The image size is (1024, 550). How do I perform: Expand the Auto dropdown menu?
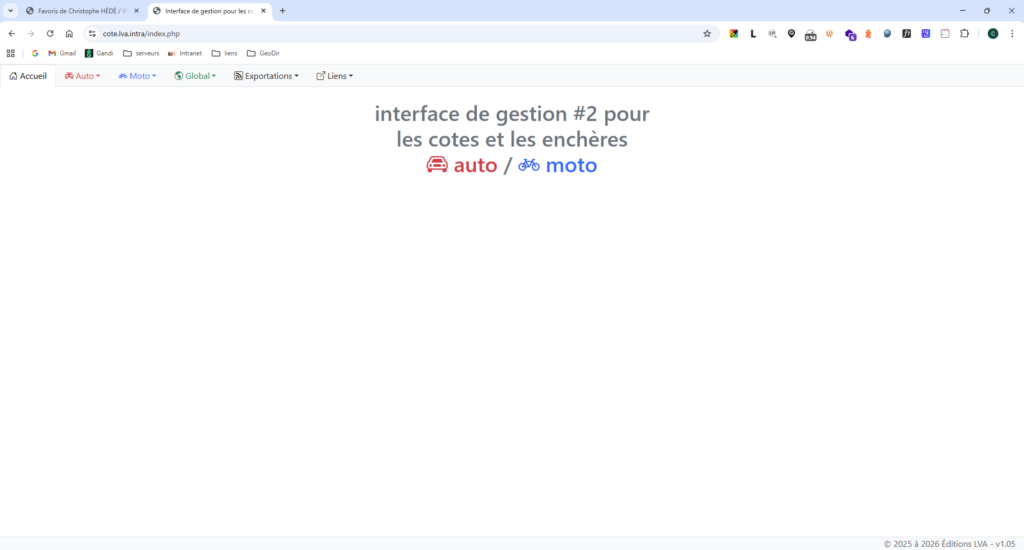(x=82, y=76)
